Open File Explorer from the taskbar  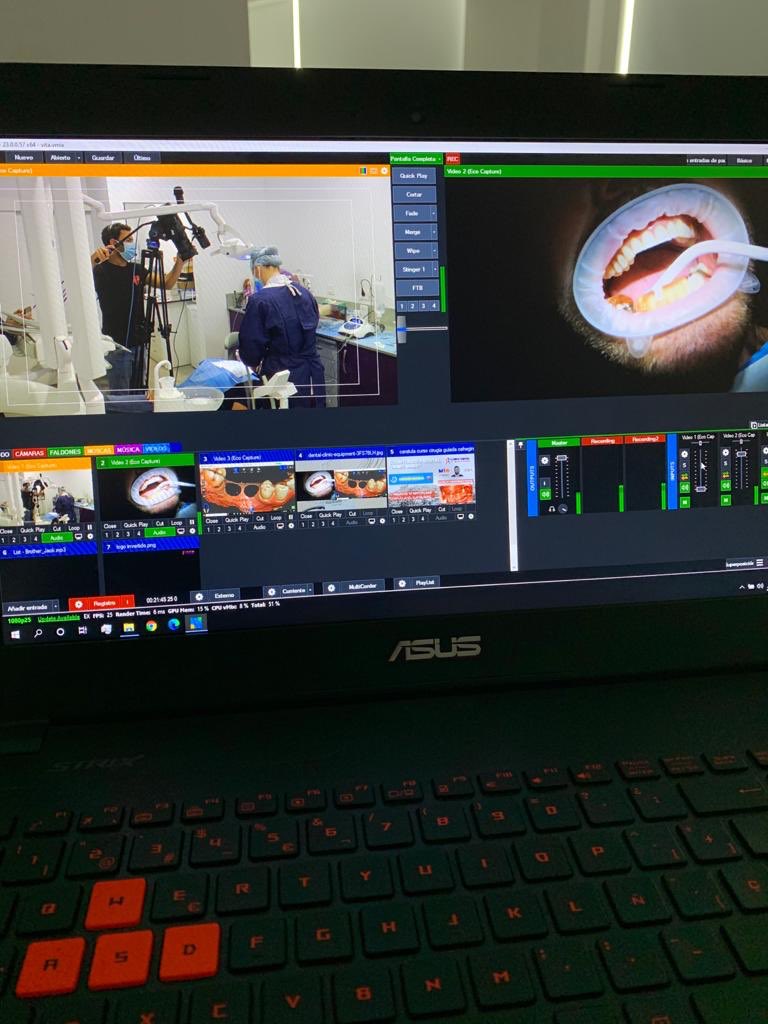(x=129, y=627)
